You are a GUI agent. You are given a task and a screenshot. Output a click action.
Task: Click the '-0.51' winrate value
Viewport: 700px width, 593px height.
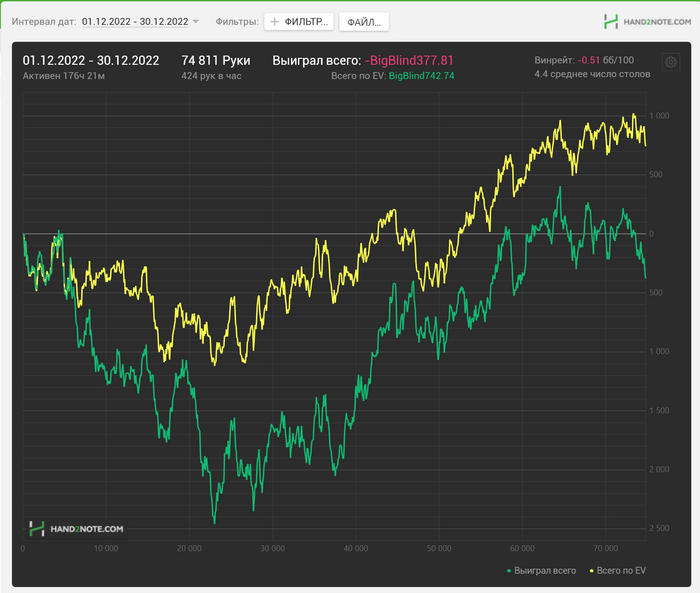coord(589,60)
